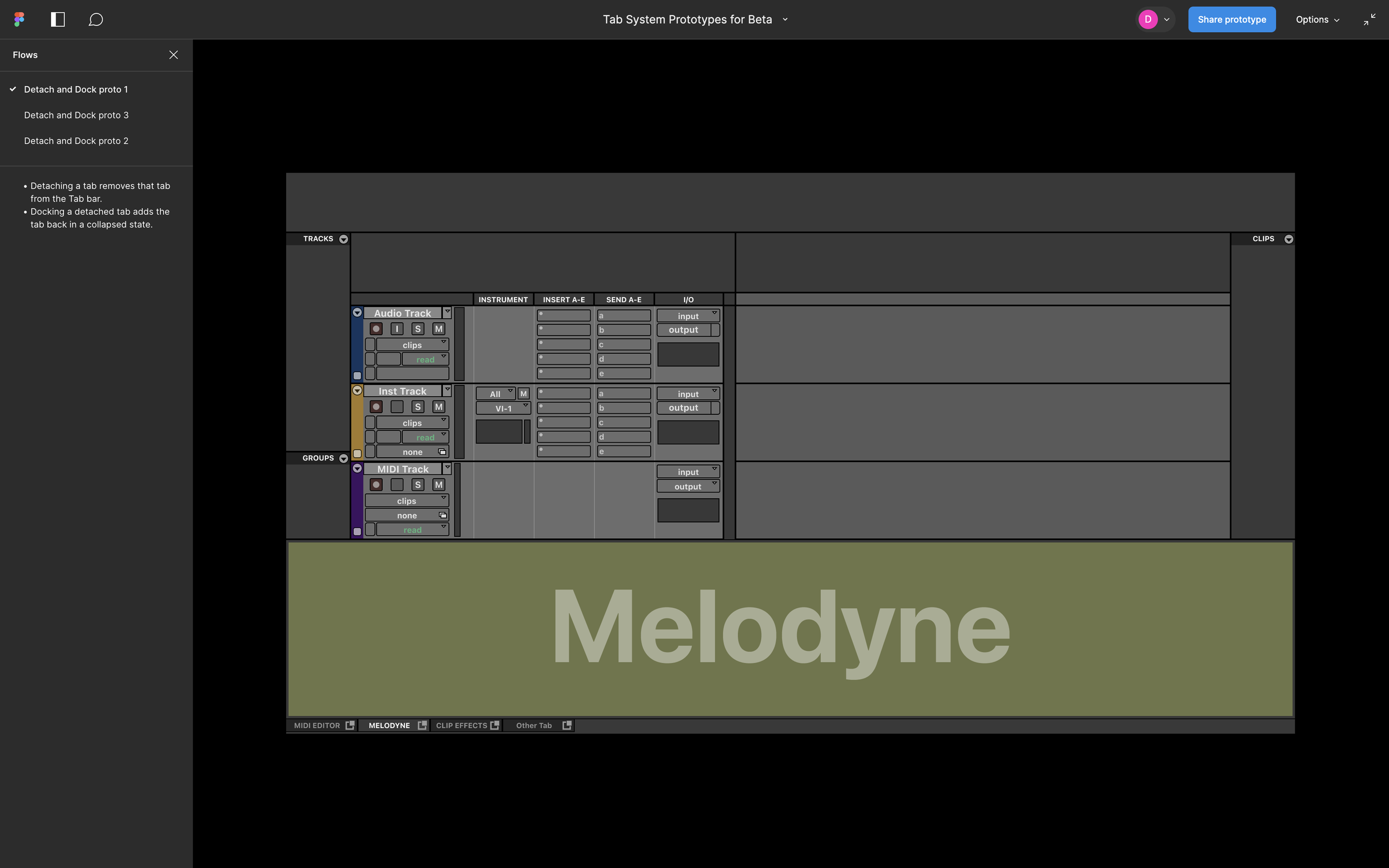Open user avatar D menu
The height and width of the screenshot is (868, 1389).
click(x=1155, y=19)
